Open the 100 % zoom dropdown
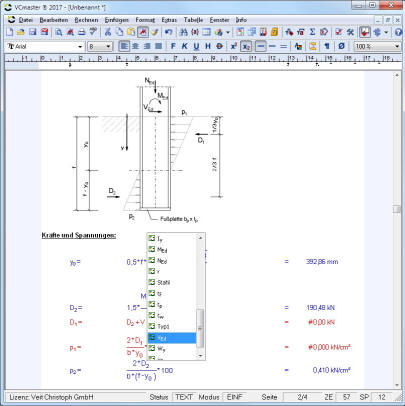This screenshot has width=405, height=406. click(397, 47)
